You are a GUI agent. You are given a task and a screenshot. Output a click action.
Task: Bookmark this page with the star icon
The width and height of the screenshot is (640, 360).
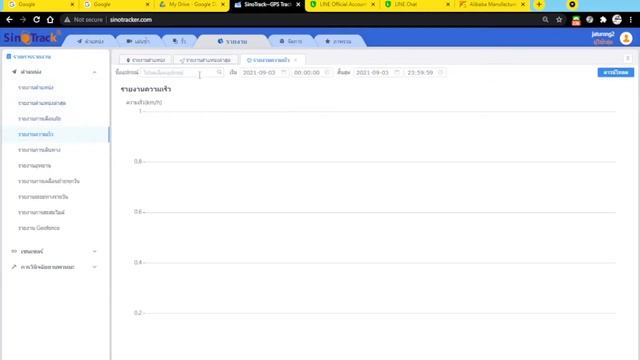point(559,20)
